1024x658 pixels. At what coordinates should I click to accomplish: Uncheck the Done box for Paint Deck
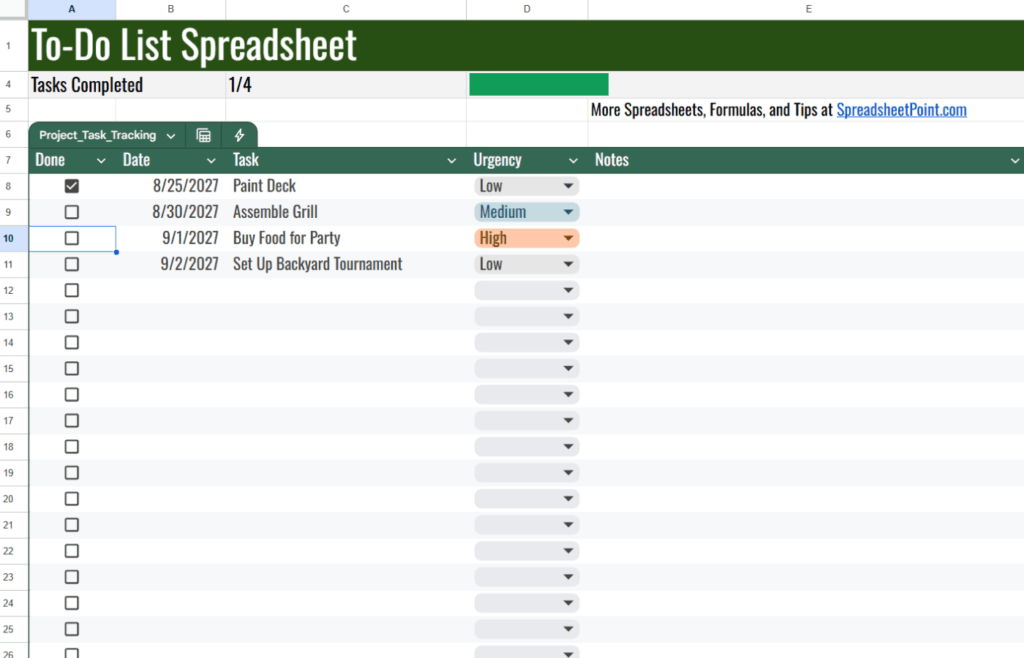[72, 186]
